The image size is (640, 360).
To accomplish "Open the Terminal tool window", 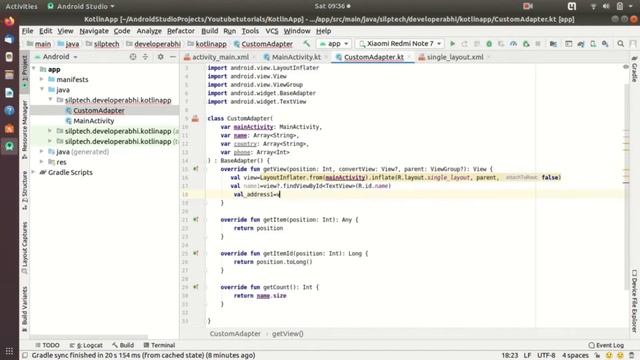I will 159,345.
